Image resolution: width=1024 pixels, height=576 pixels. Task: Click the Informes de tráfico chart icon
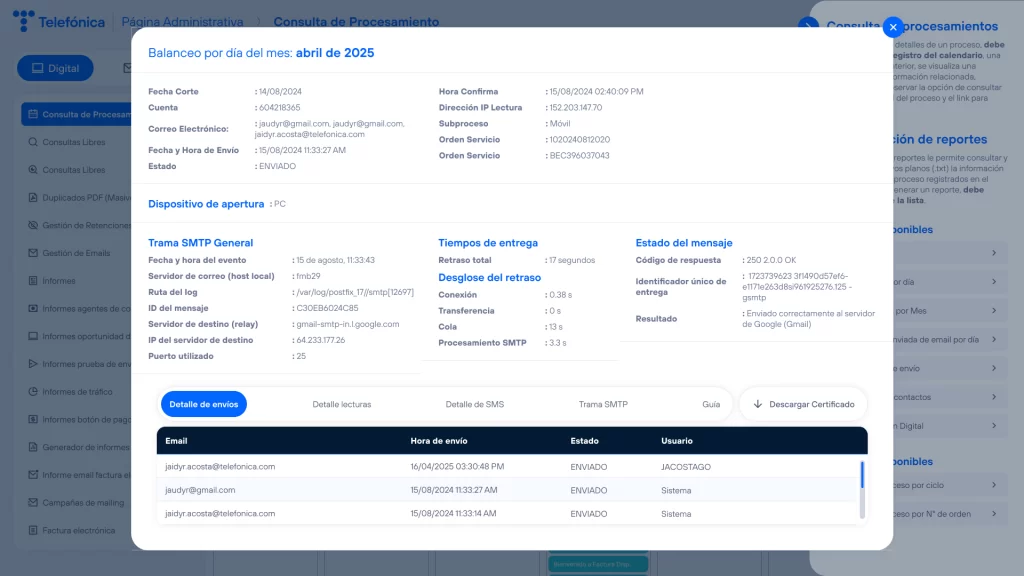point(33,391)
